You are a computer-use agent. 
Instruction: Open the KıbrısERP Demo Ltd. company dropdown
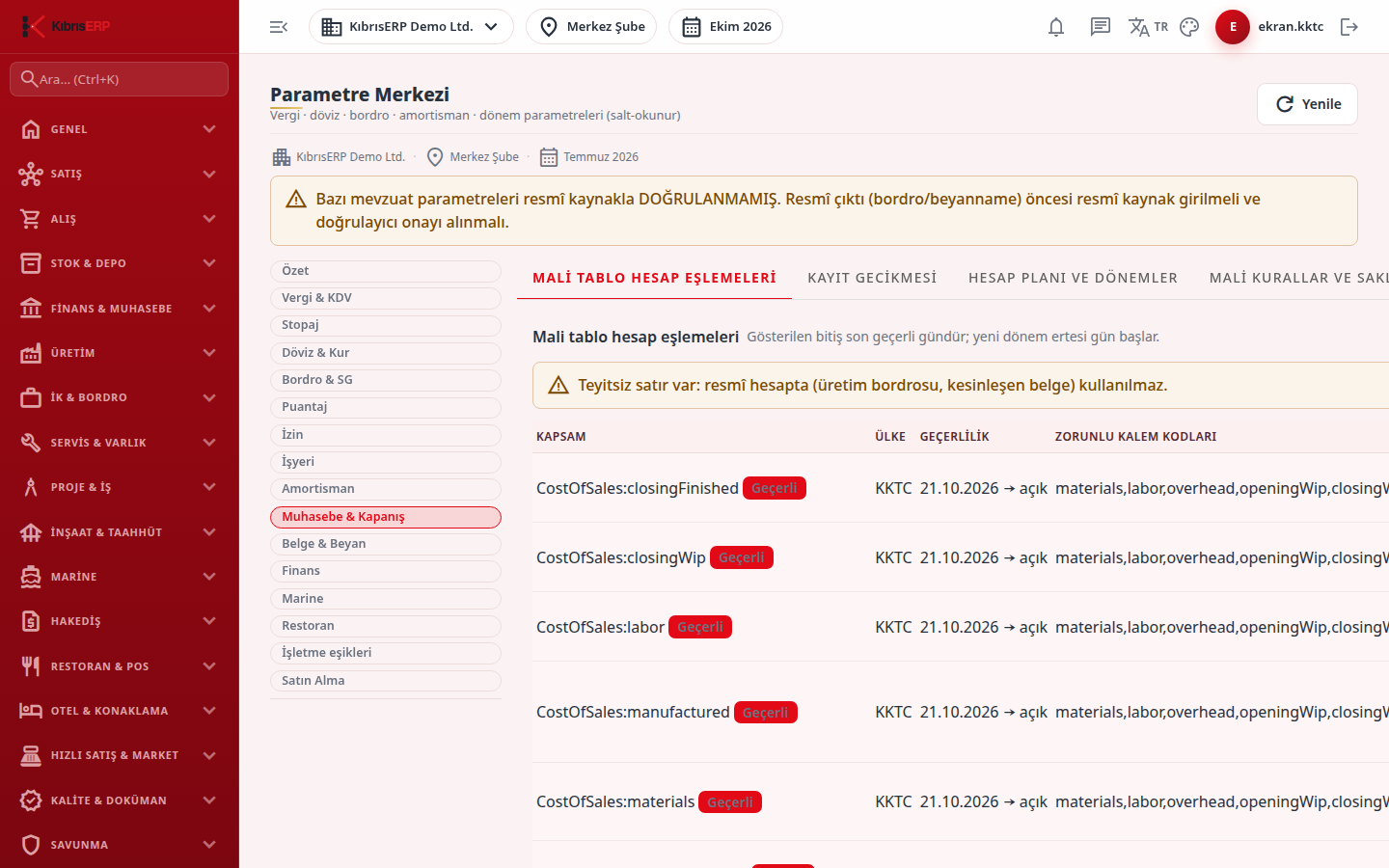[411, 27]
